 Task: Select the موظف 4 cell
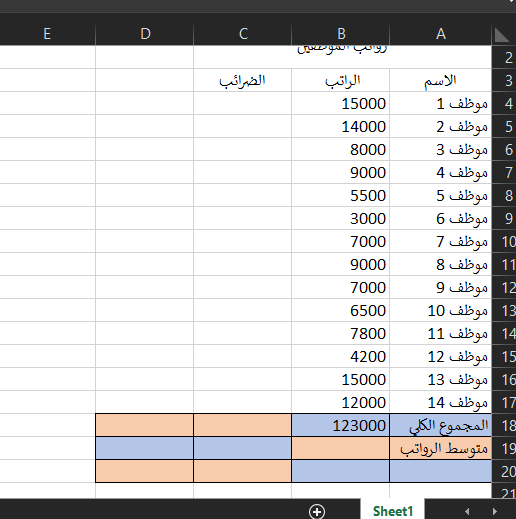click(441, 173)
